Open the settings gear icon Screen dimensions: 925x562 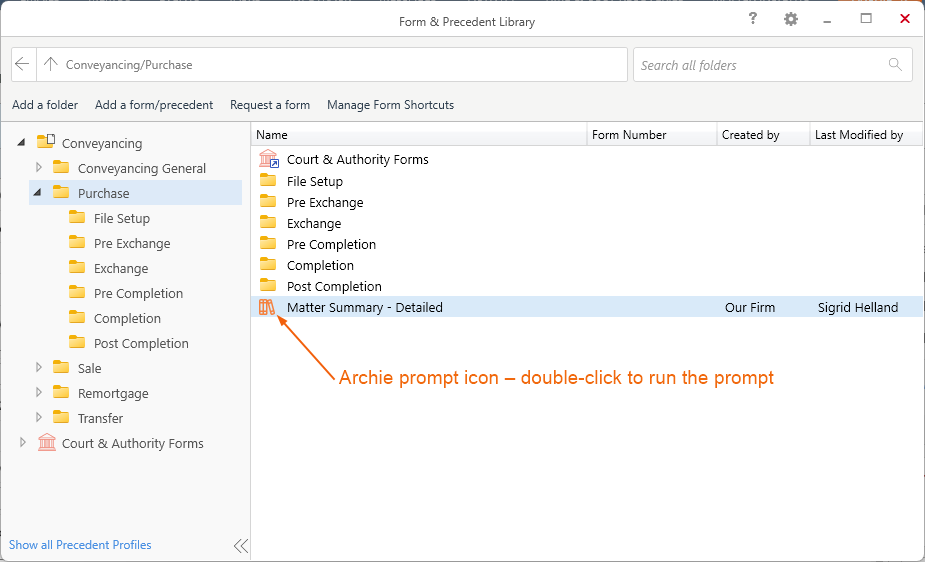click(x=791, y=20)
